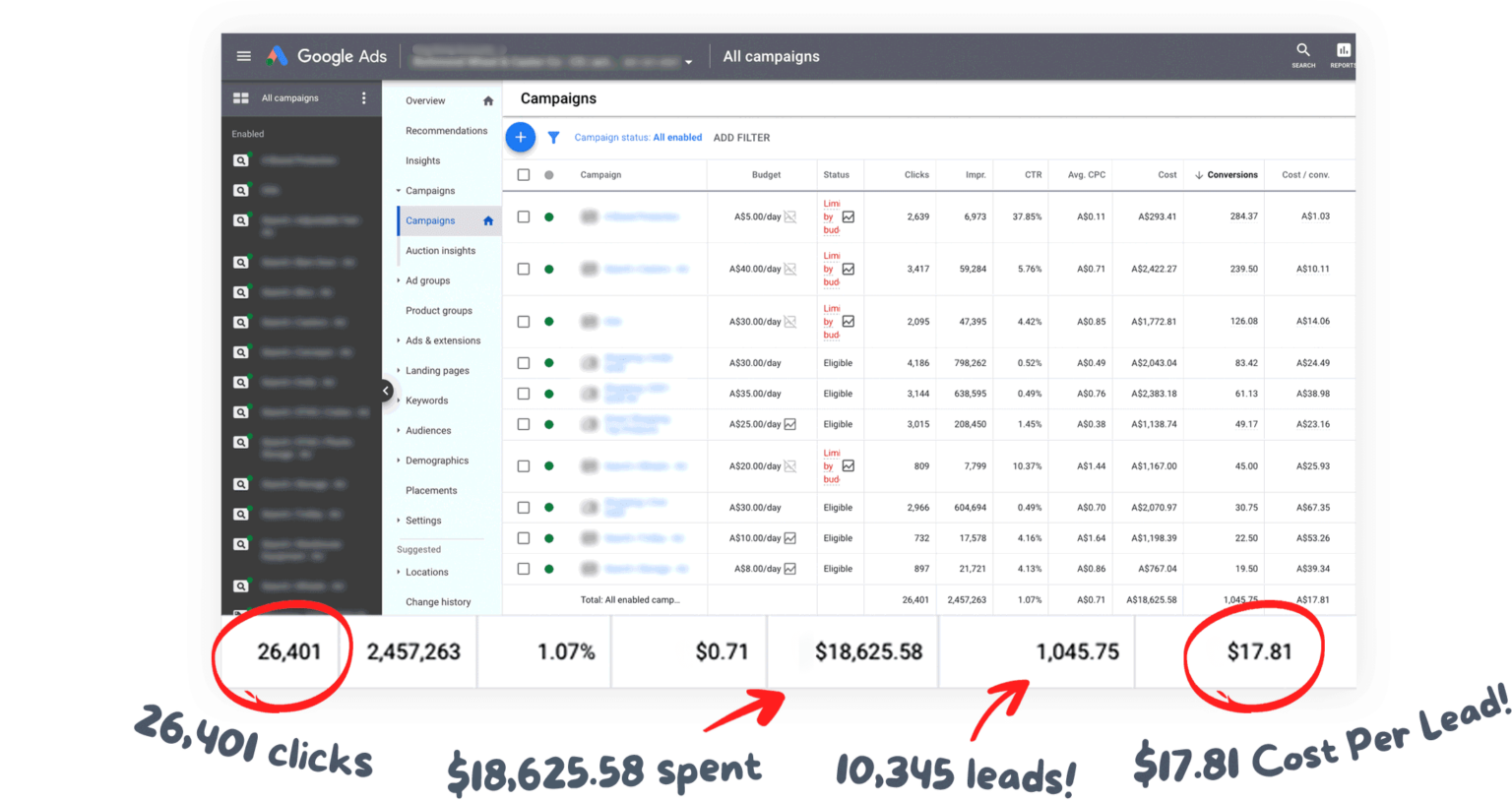Select all campaigns with the header checkbox
The height and width of the screenshot is (801, 1512).
pos(524,174)
